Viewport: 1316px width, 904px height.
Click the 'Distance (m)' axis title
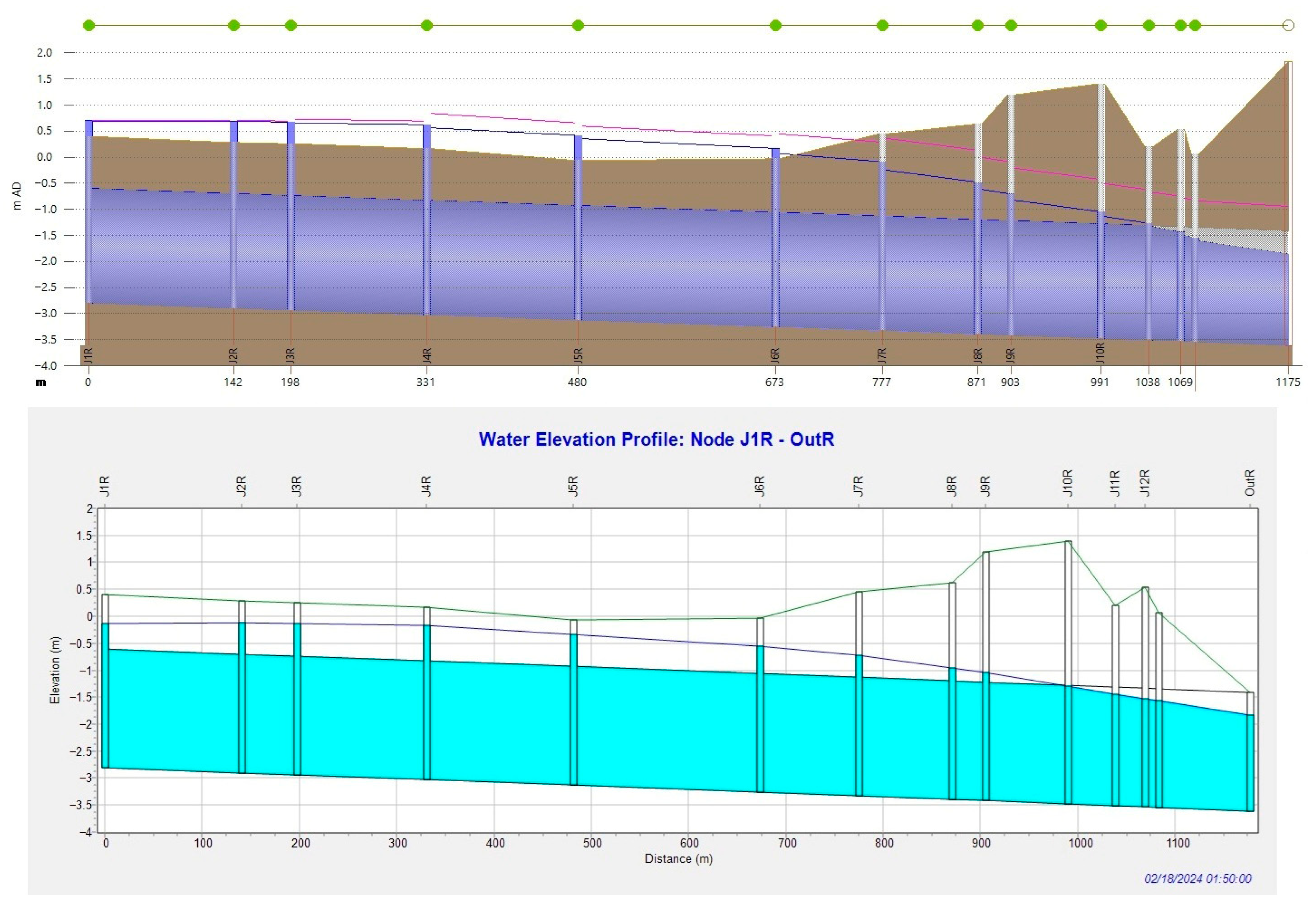[x=678, y=859]
